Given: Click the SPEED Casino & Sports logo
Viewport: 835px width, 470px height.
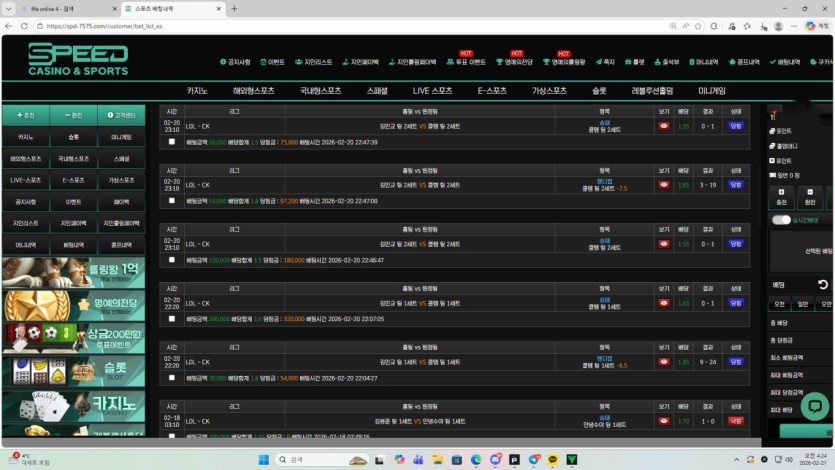Looking at the screenshot, I should 78,59.
